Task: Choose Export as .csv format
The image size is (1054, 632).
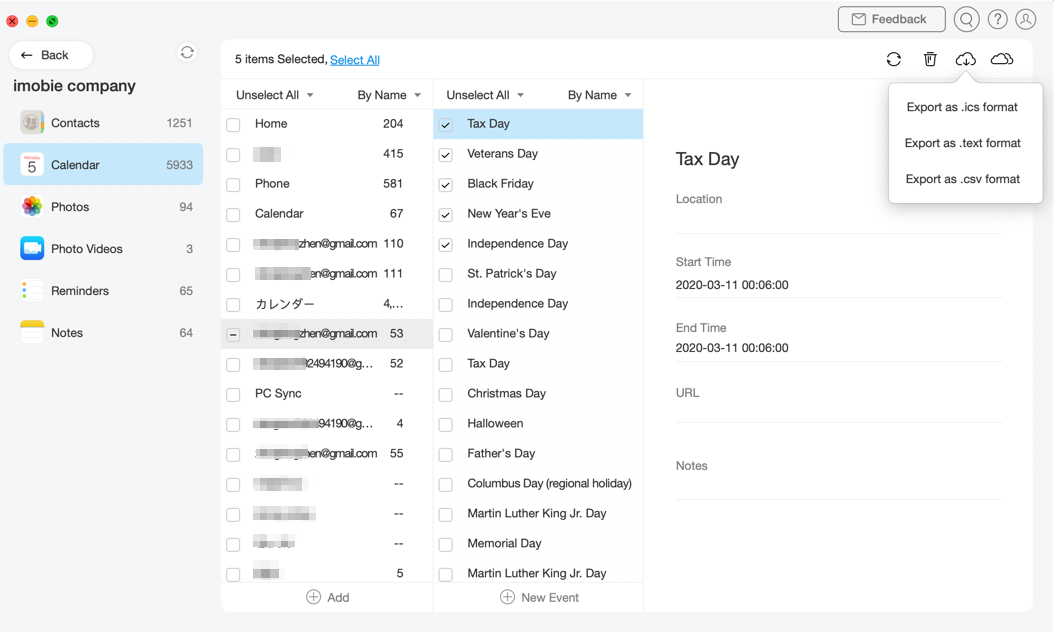Action: (963, 179)
